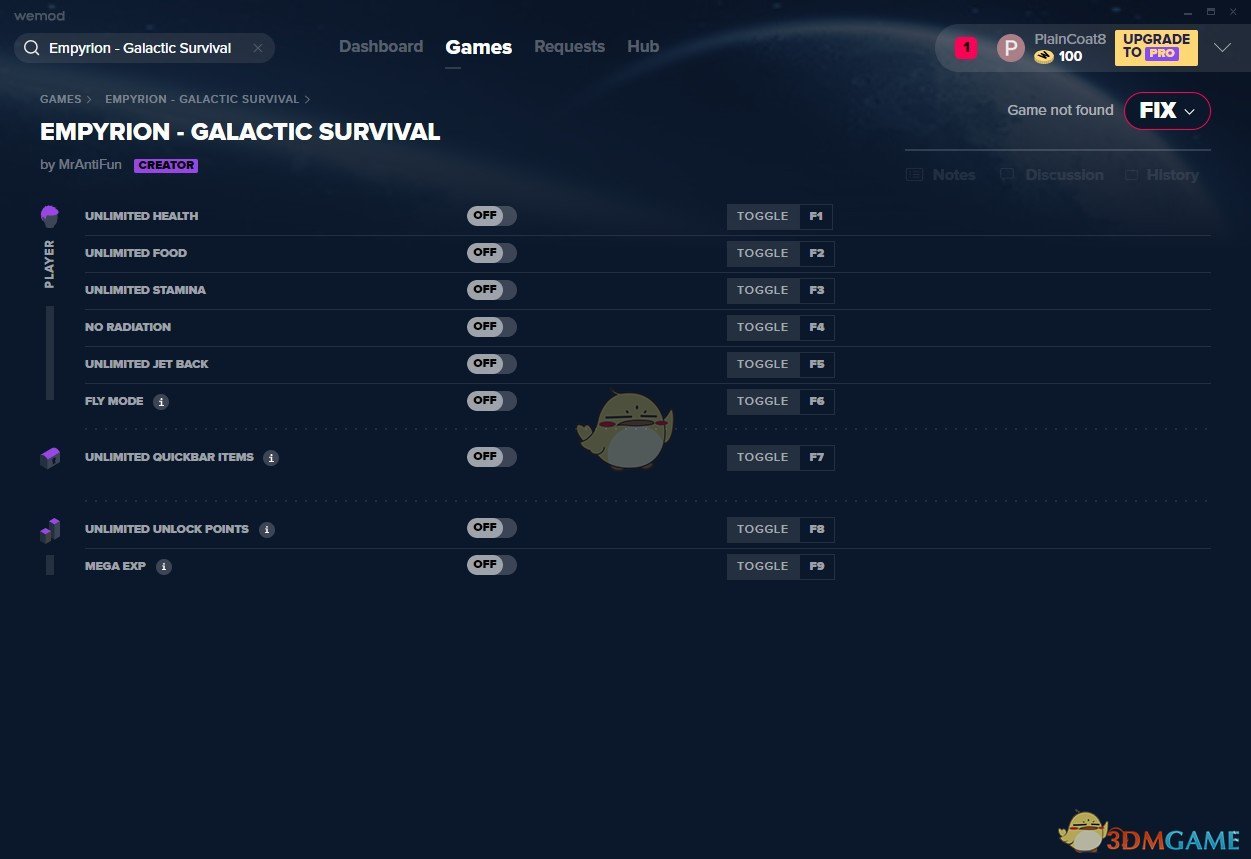This screenshot has height=859, width=1251.
Task: Click the PlainCoat8 profile avatar
Action: [x=1011, y=48]
